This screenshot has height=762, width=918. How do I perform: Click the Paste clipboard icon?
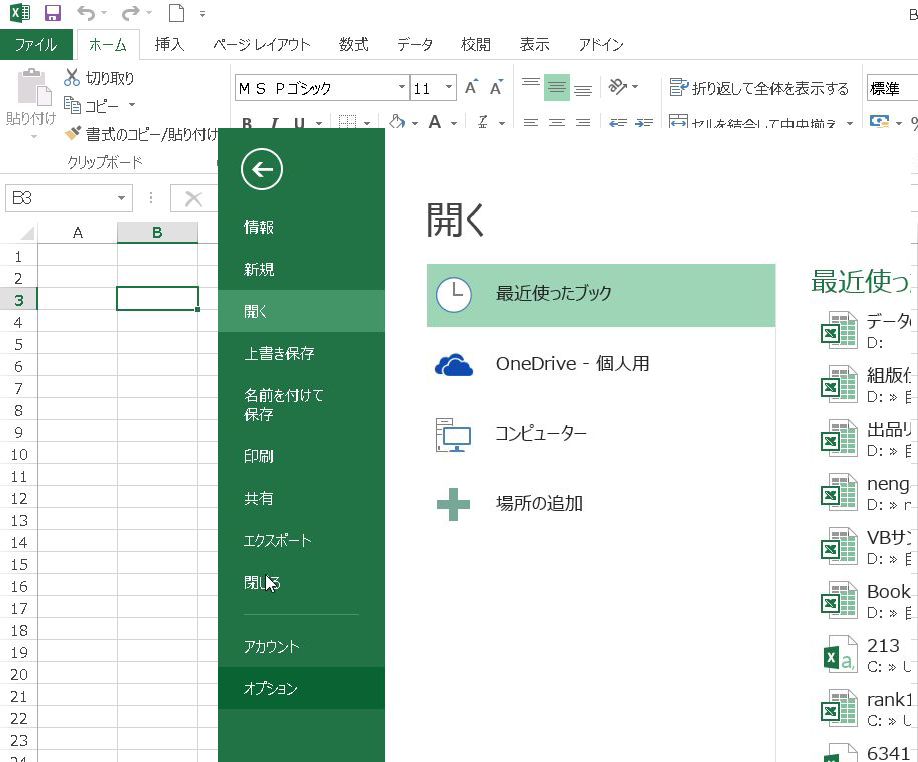(33, 88)
